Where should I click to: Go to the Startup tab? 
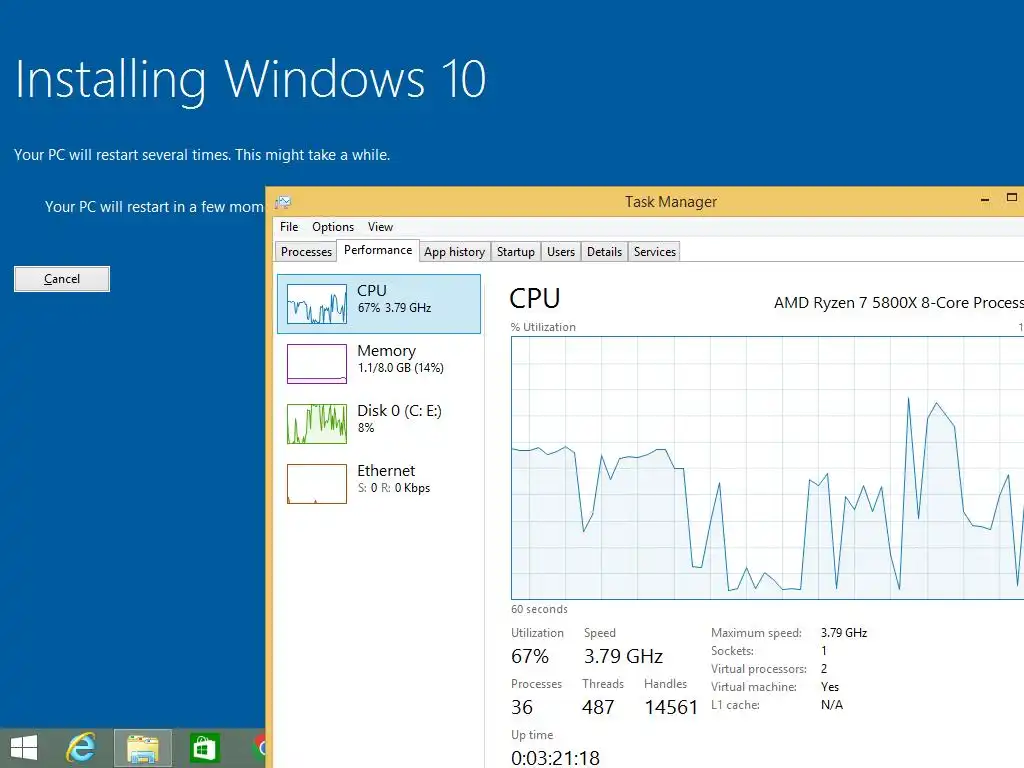pos(515,251)
